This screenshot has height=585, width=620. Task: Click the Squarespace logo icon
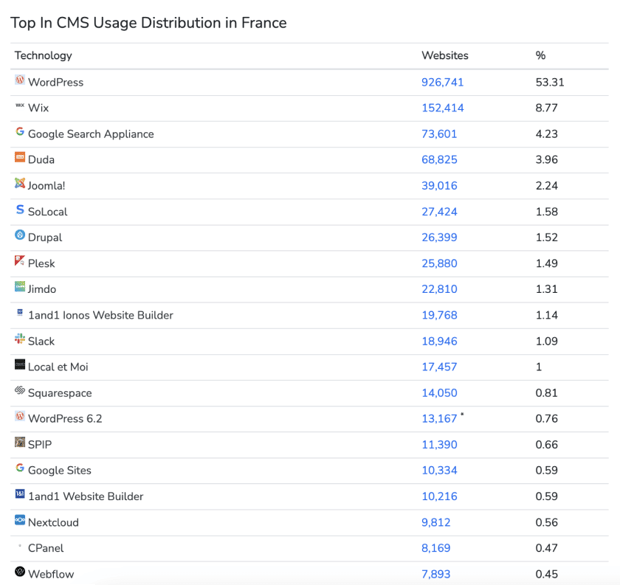pyautogui.click(x=20, y=390)
